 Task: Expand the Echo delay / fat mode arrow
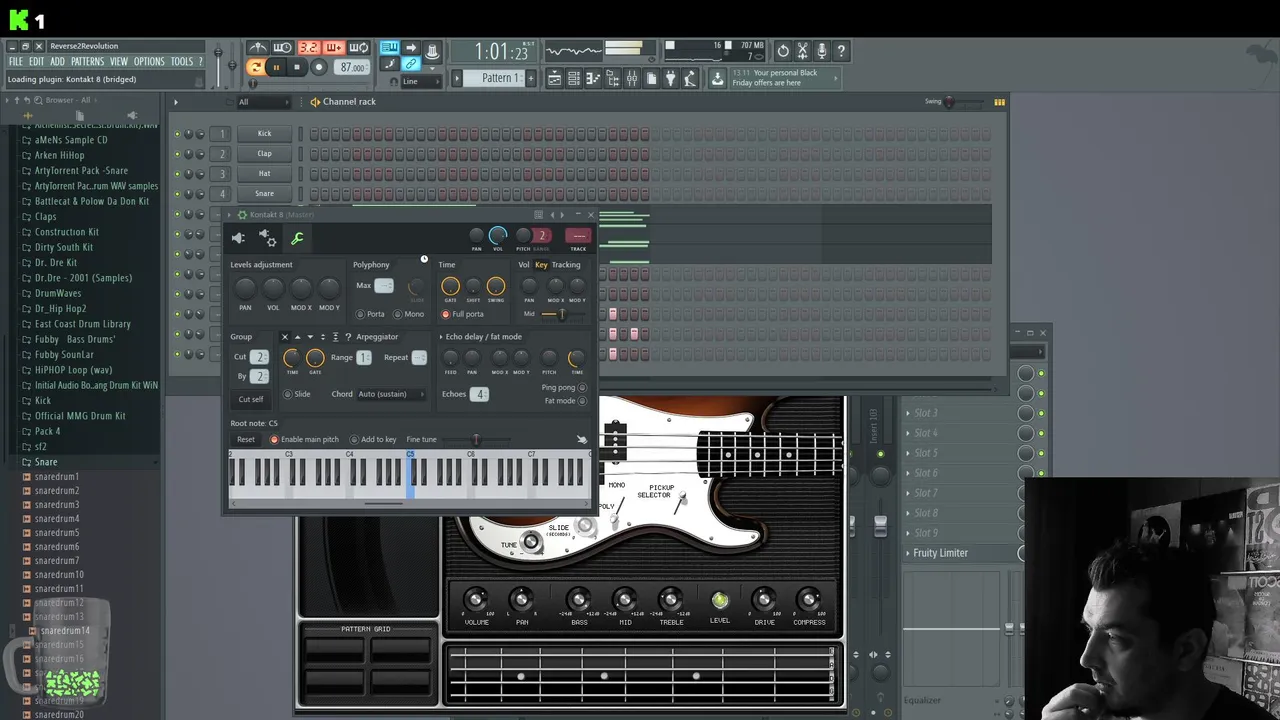click(x=441, y=337)
